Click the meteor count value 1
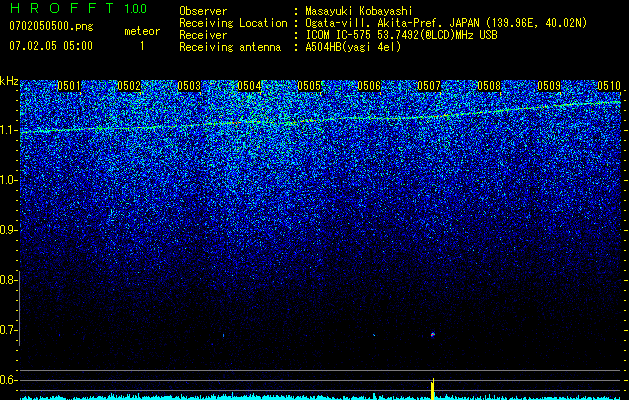This screenshot has width=629, height=400. click(142, 46)
